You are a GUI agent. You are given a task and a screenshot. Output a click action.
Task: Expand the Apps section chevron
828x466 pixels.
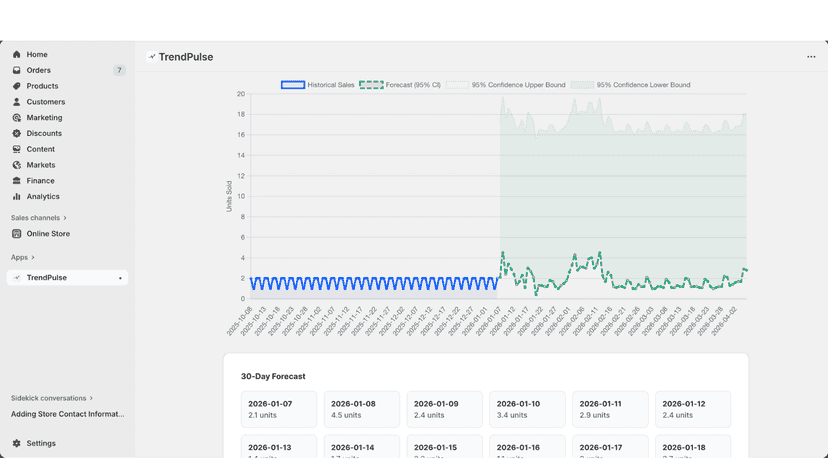pyautogui.click(x=33, y=257)
